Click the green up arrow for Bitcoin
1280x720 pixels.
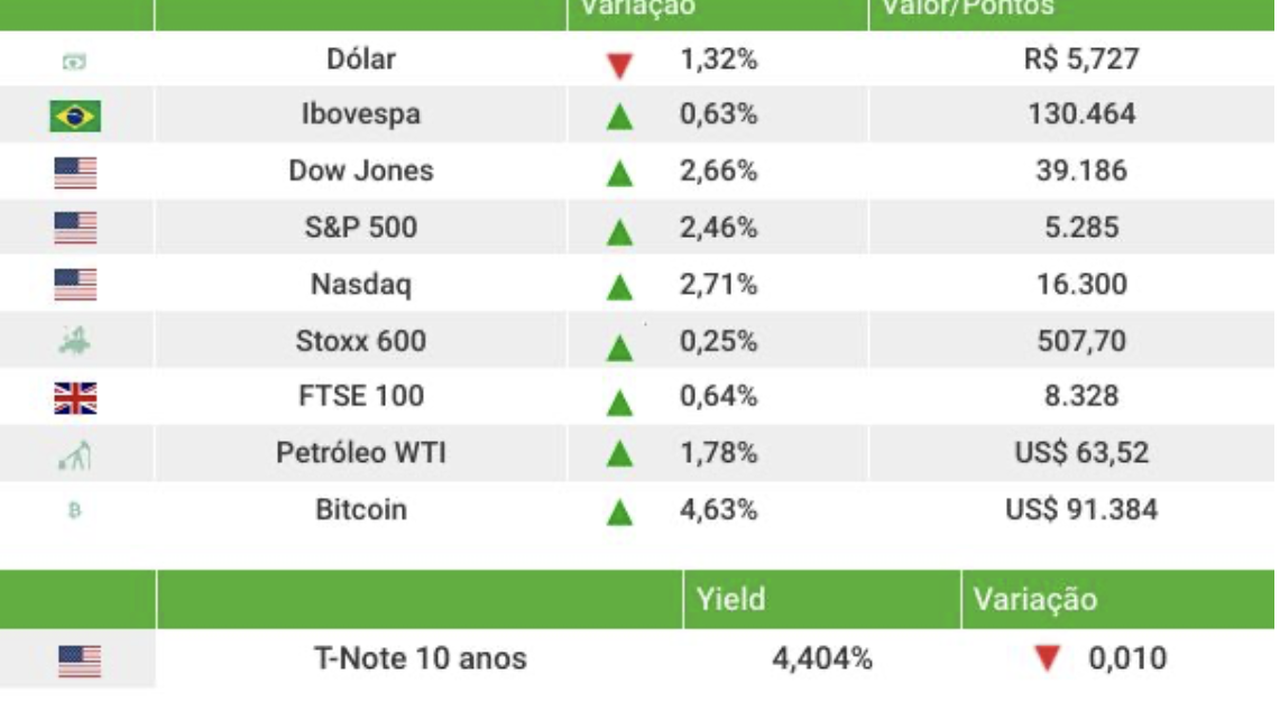[620, 513]
